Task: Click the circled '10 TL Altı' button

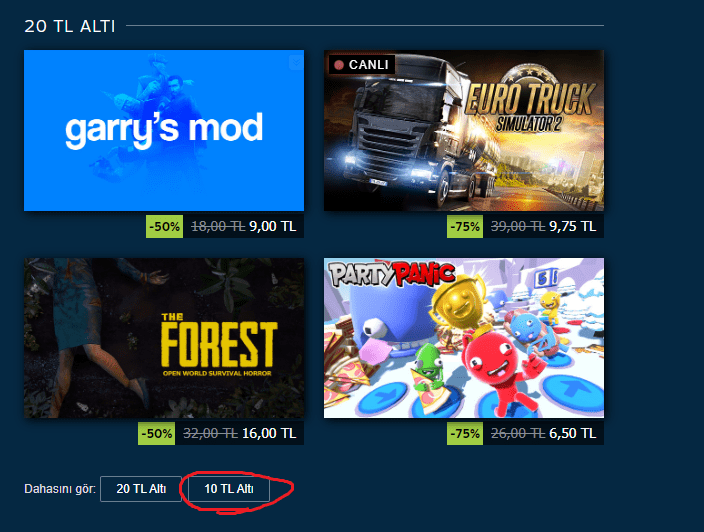Action: [x=229, y=489]
